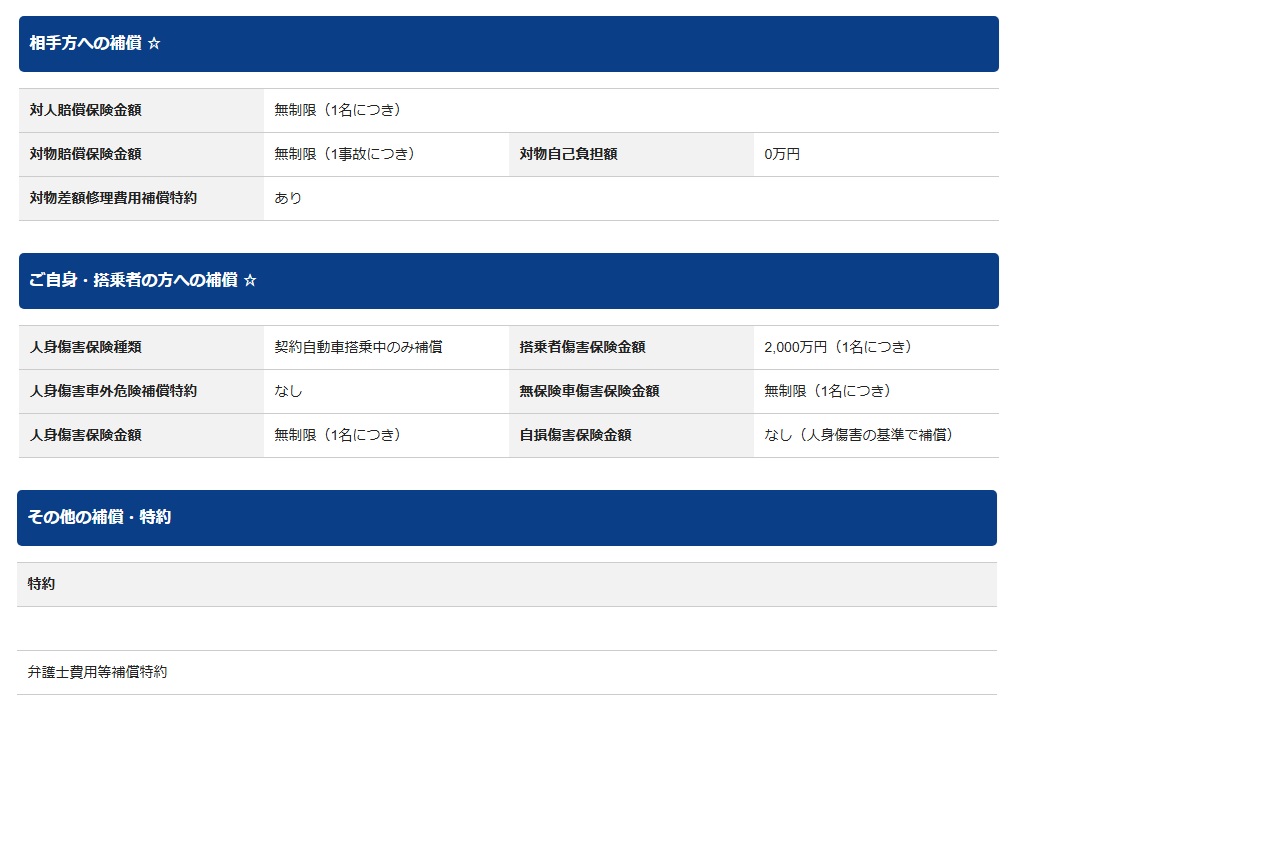
Task: Click the 対物賠償保険金額 row label
Action: pyautogui.click(x=86, y=154)
